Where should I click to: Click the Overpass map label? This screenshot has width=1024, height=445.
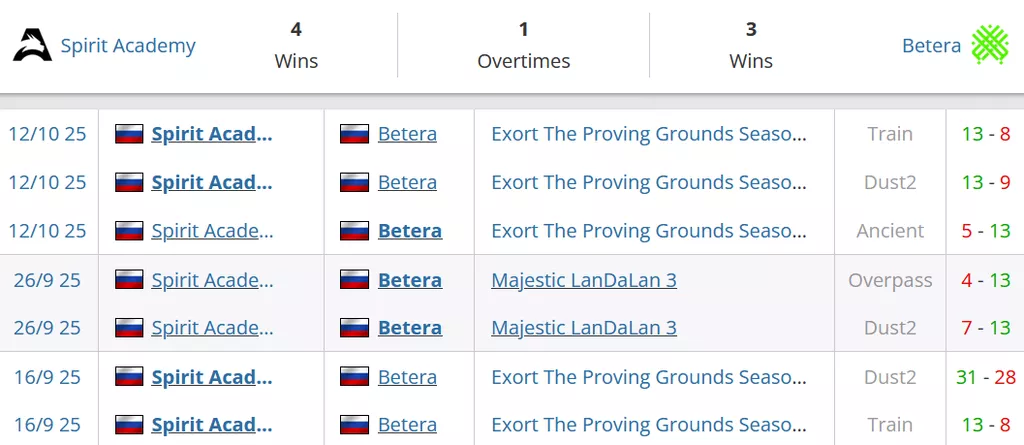(x=890, y=280)
